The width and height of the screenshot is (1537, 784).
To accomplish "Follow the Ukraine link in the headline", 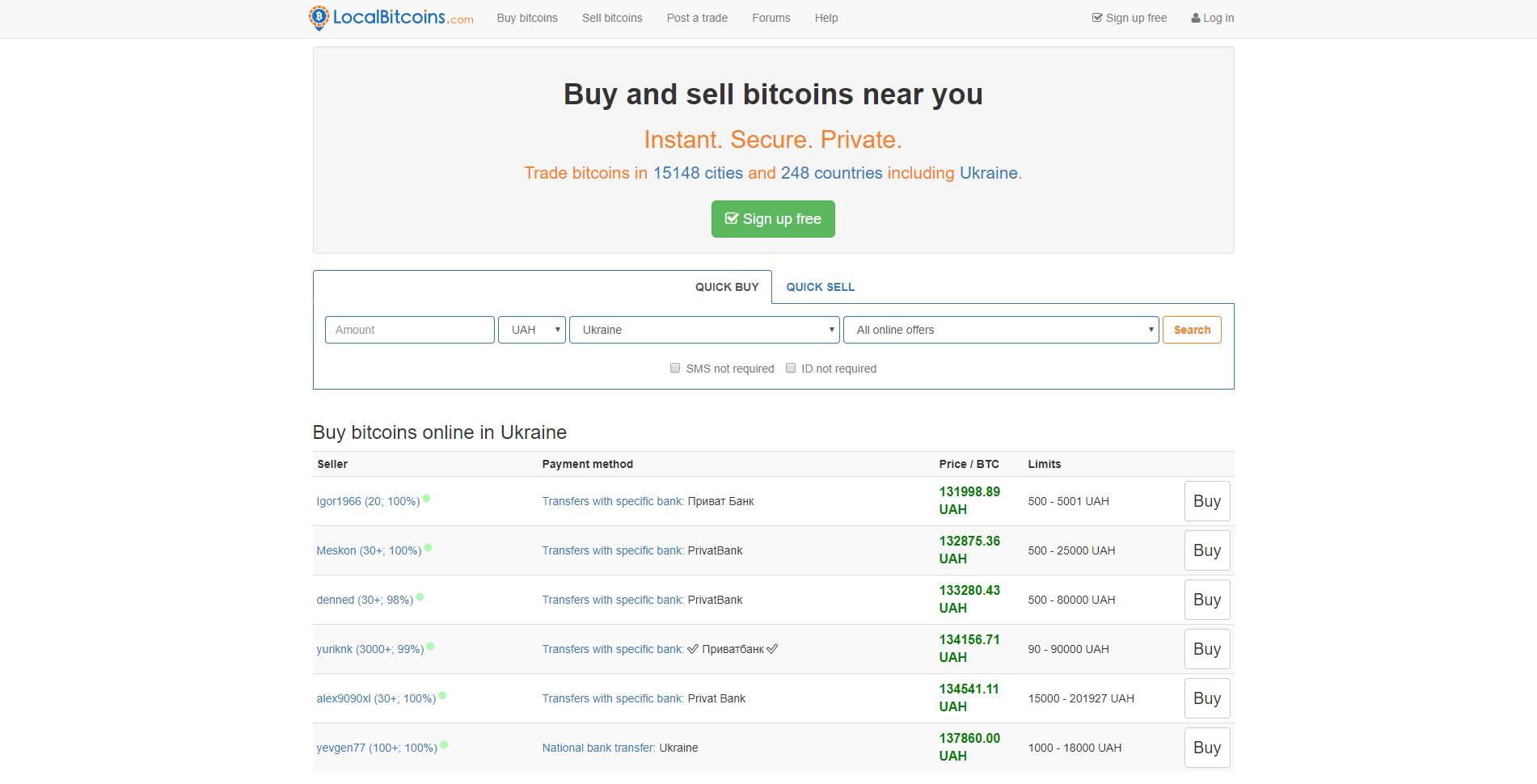I will (988, 173).
